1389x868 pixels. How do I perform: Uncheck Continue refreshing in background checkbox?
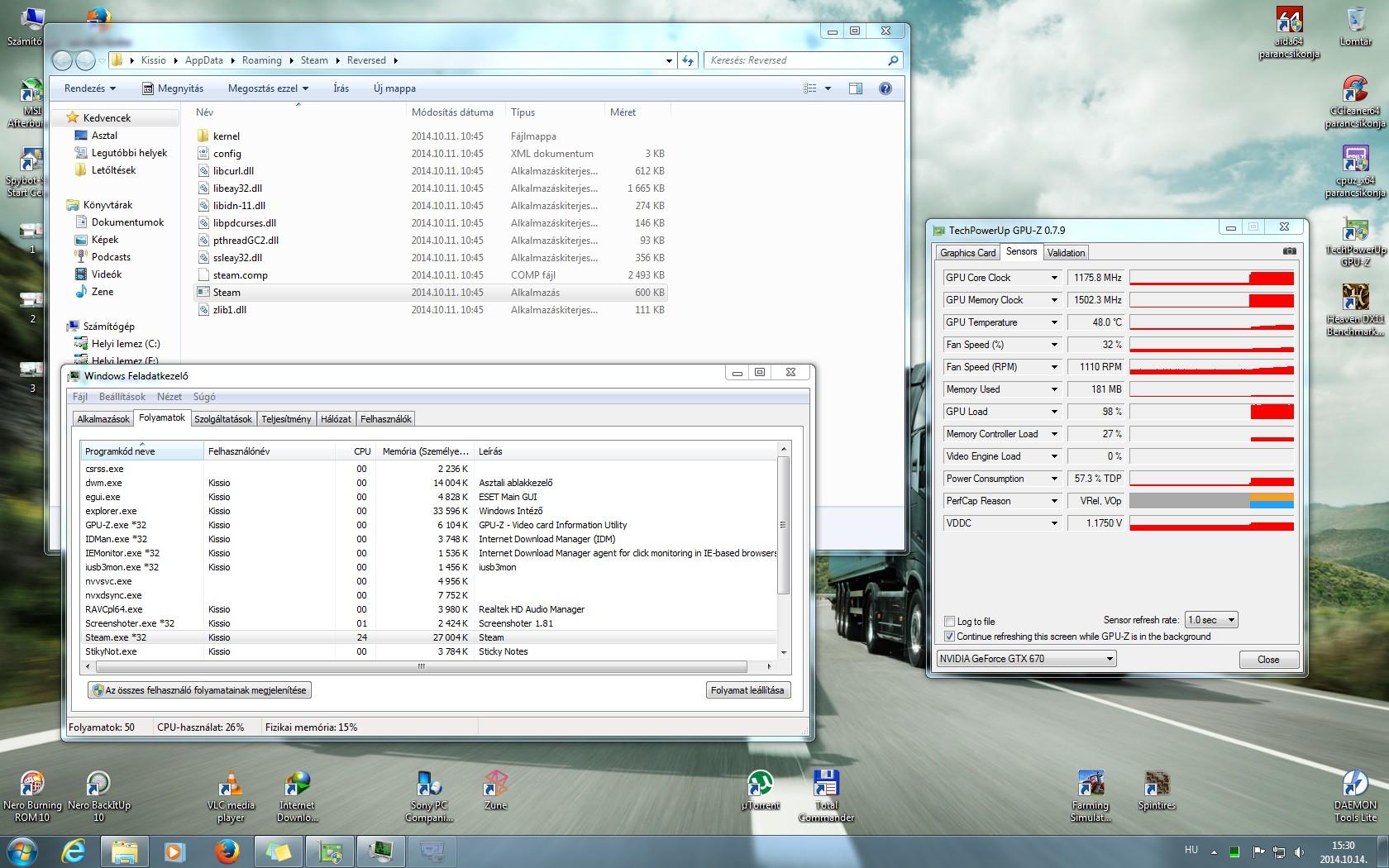[949, 637]
